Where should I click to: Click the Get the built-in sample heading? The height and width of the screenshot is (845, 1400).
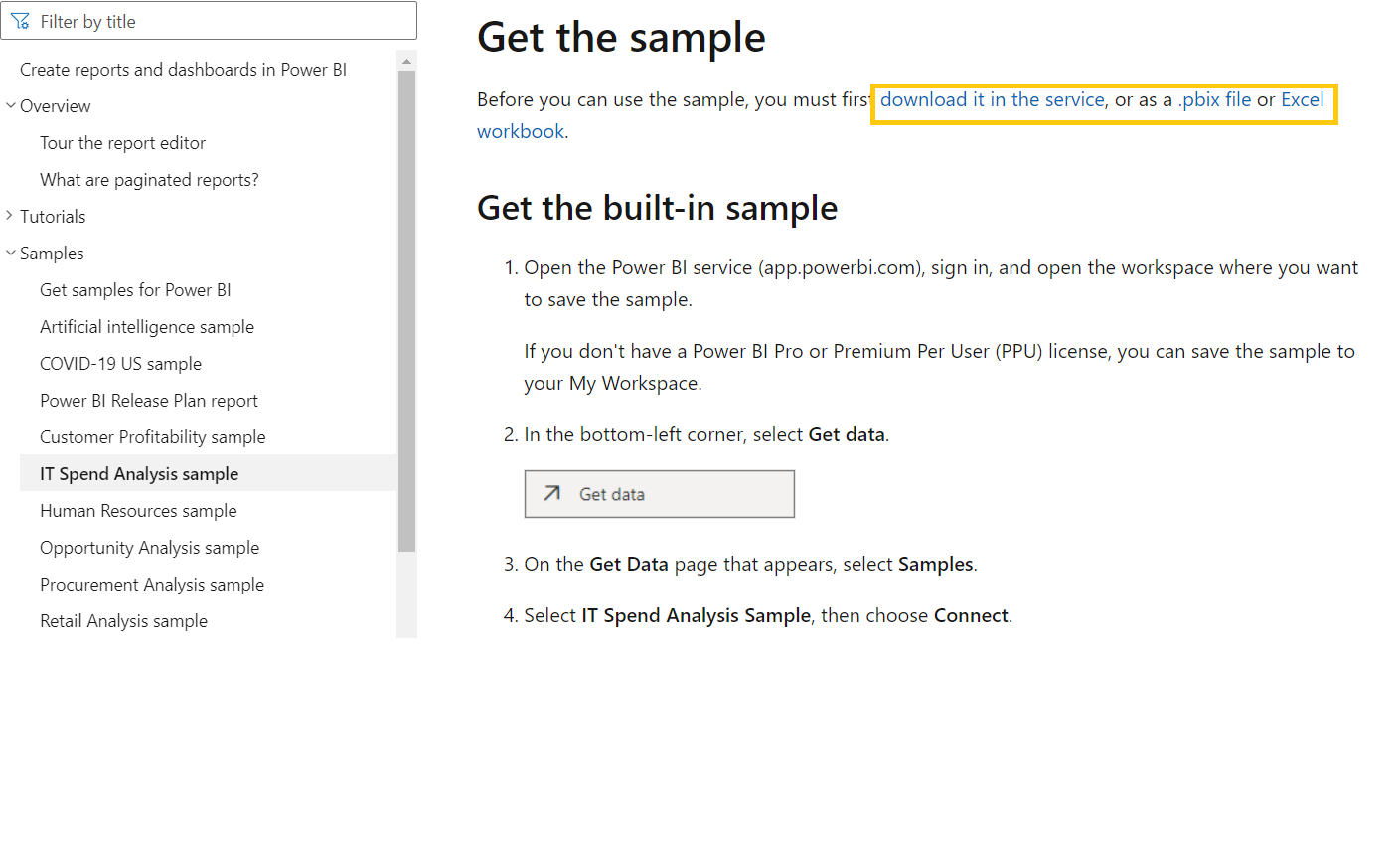[x=657, y=208]
